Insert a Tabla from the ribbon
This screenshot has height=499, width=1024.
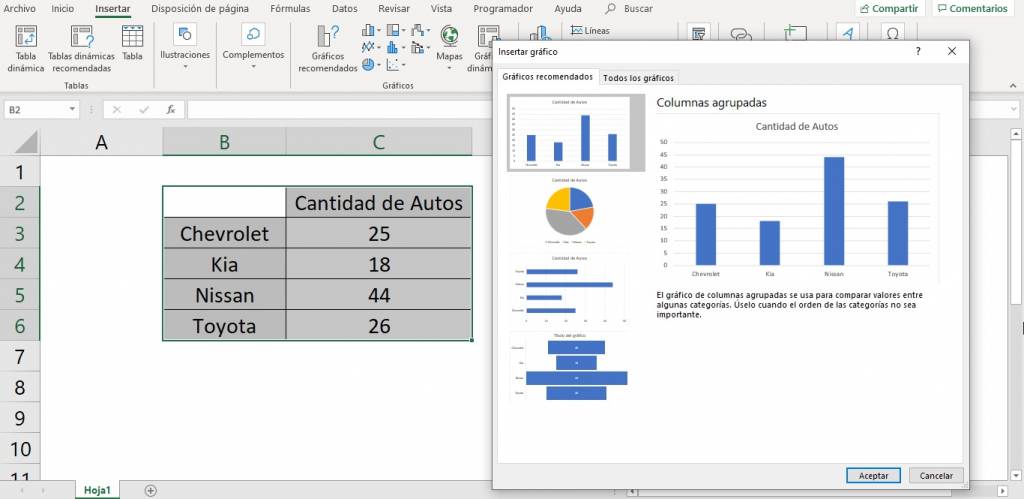point(133,43)
